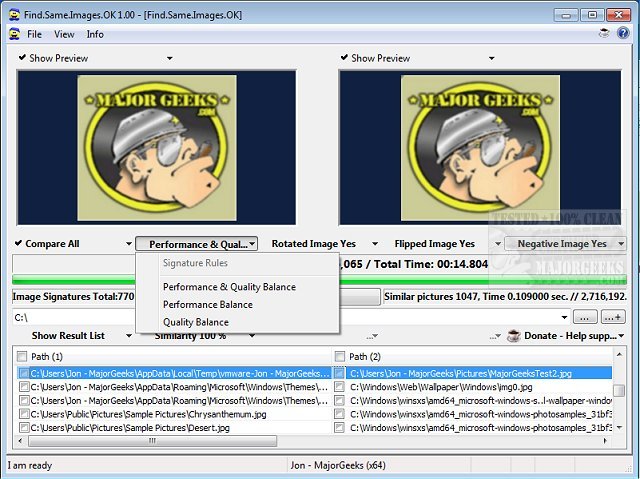The width and height of the screenshot is (640, 479).
Task: Click the add folder ...+ button
Action: 613,317
